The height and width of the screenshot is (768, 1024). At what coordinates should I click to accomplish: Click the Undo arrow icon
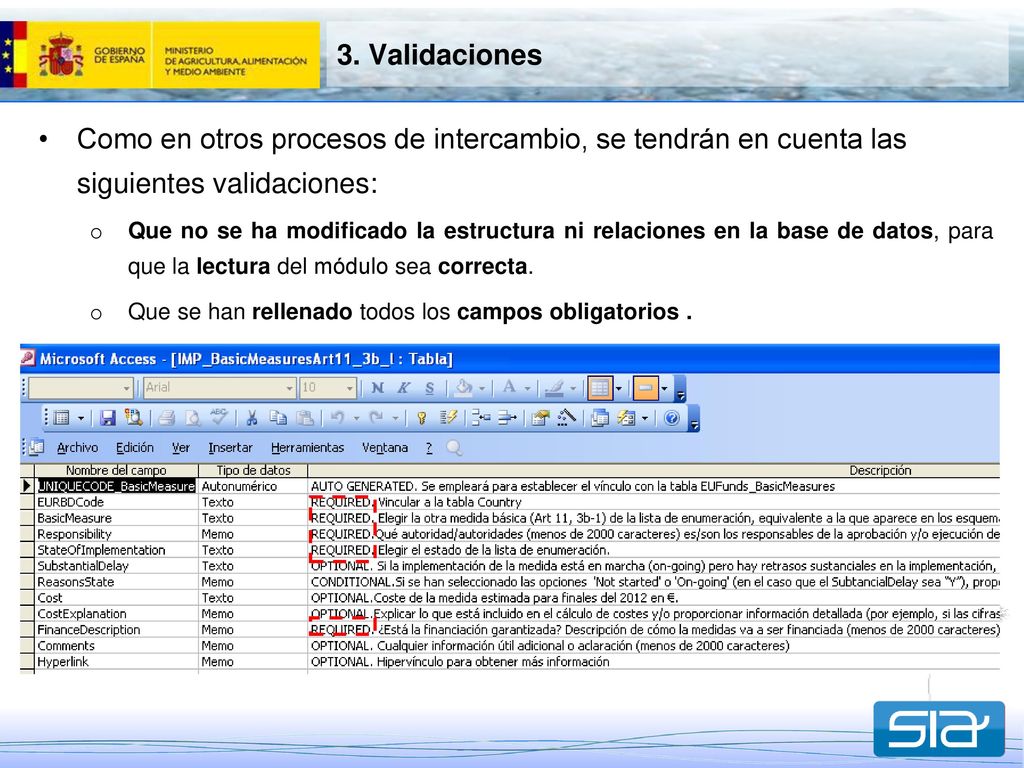pyautogui.click(x=338, y=417)
